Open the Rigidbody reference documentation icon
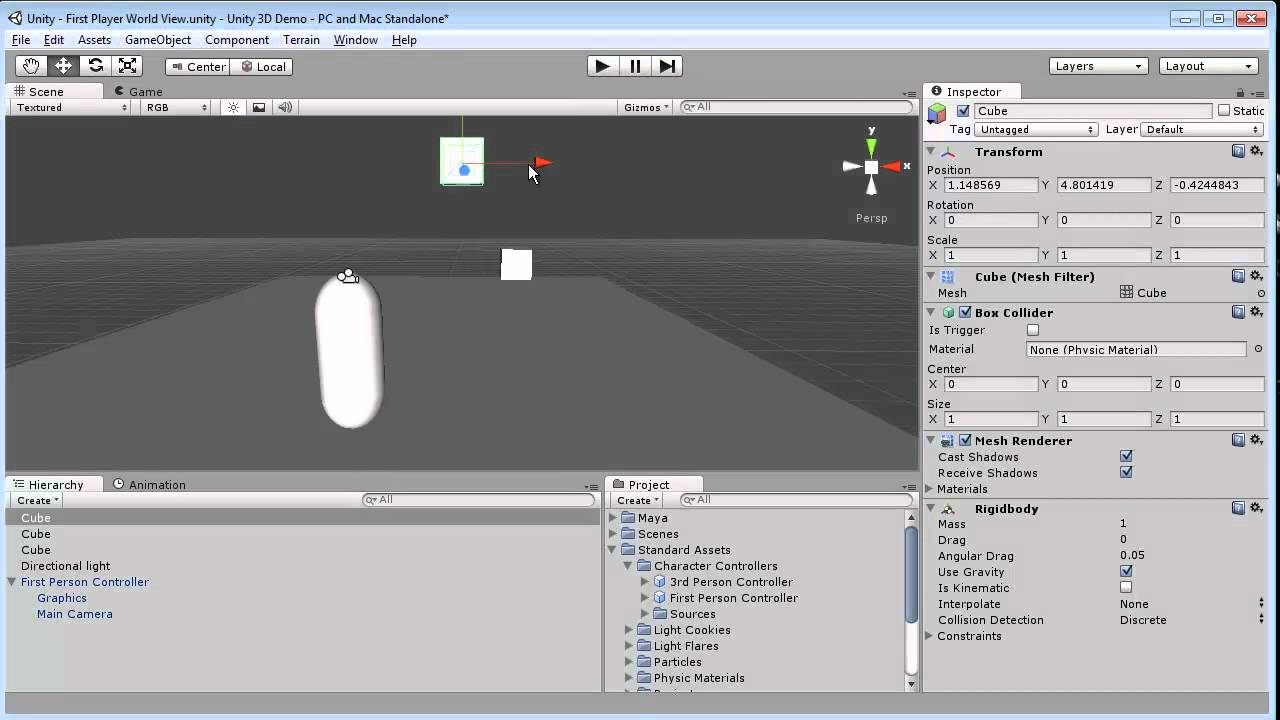Viewport: 1280px width, 720px height. click(1239, 508)
